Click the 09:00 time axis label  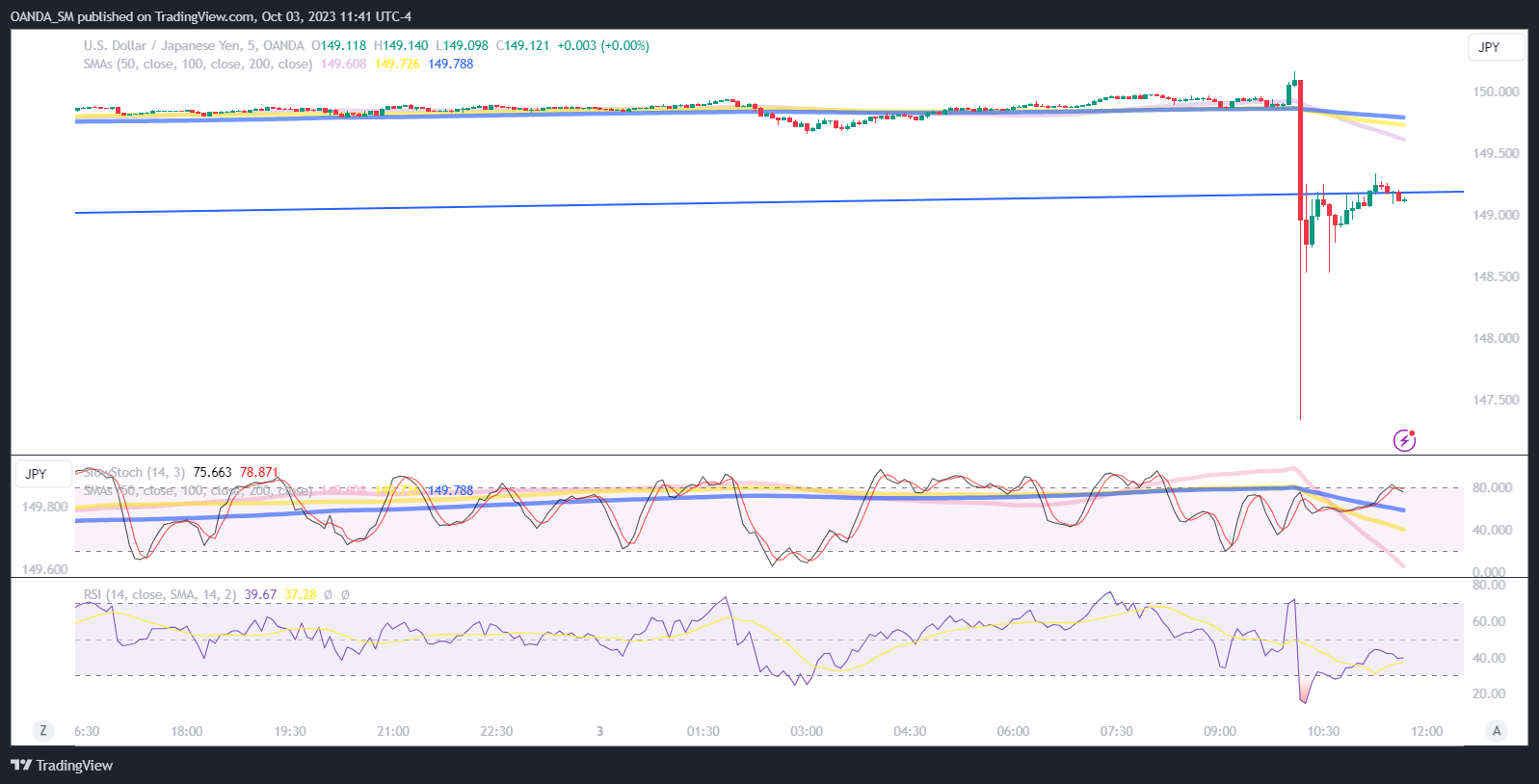pyautogui.click(x=1220, y=731)
